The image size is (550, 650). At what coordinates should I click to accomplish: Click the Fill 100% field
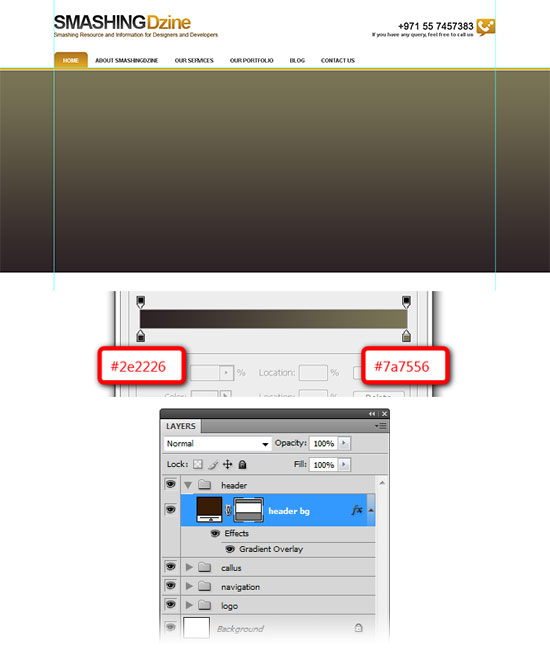point(324,465)
